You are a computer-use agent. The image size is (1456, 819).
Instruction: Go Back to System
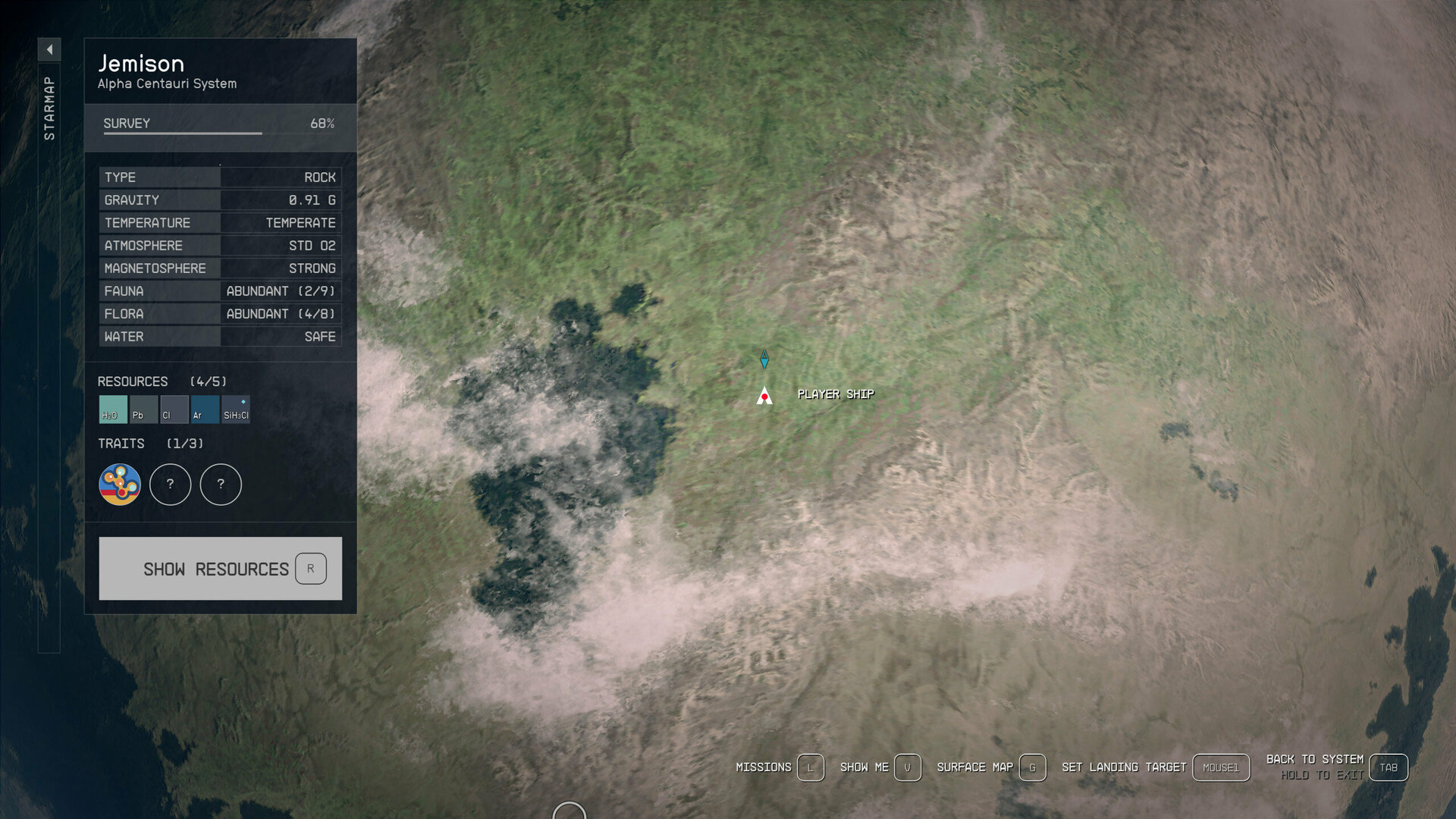pos(1315,759)
